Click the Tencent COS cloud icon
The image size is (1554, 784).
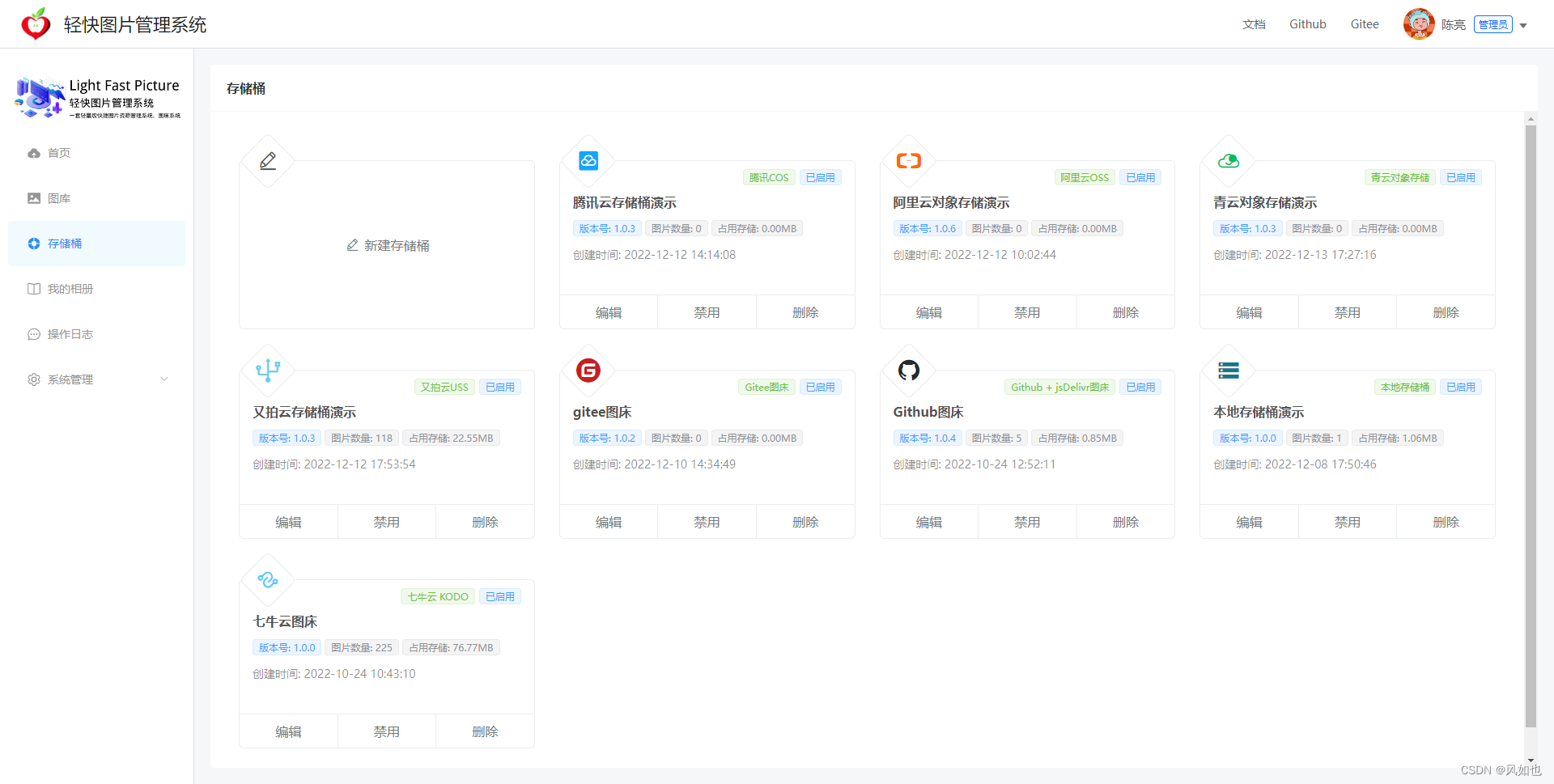click(x=588, y=161)
